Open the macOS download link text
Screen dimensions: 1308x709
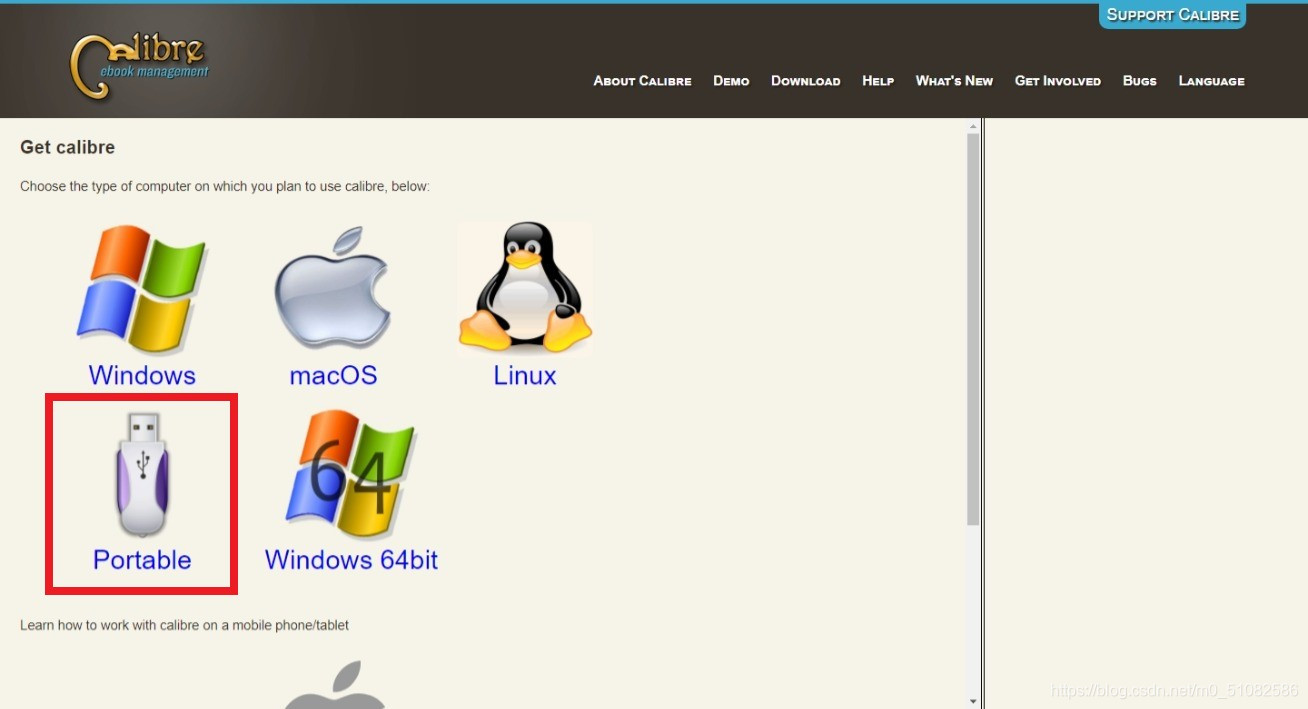point(333,375)
